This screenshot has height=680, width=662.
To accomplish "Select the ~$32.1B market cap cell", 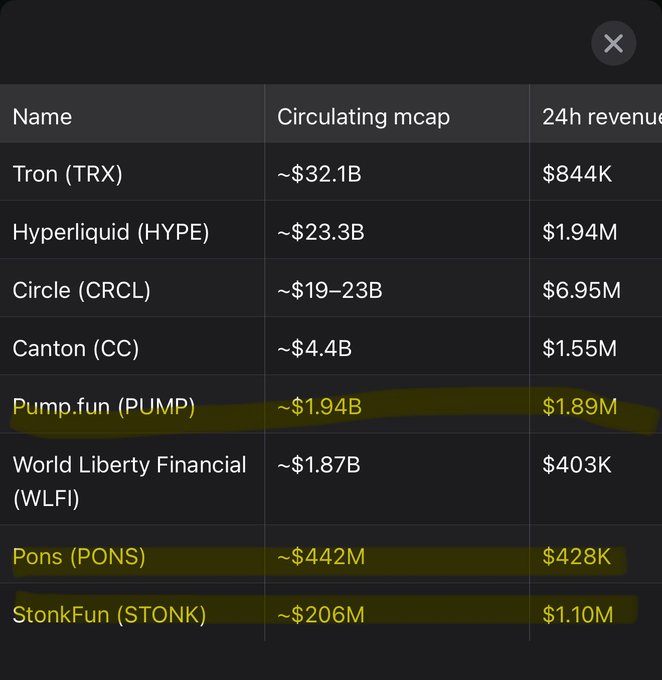I will [397, 172].
